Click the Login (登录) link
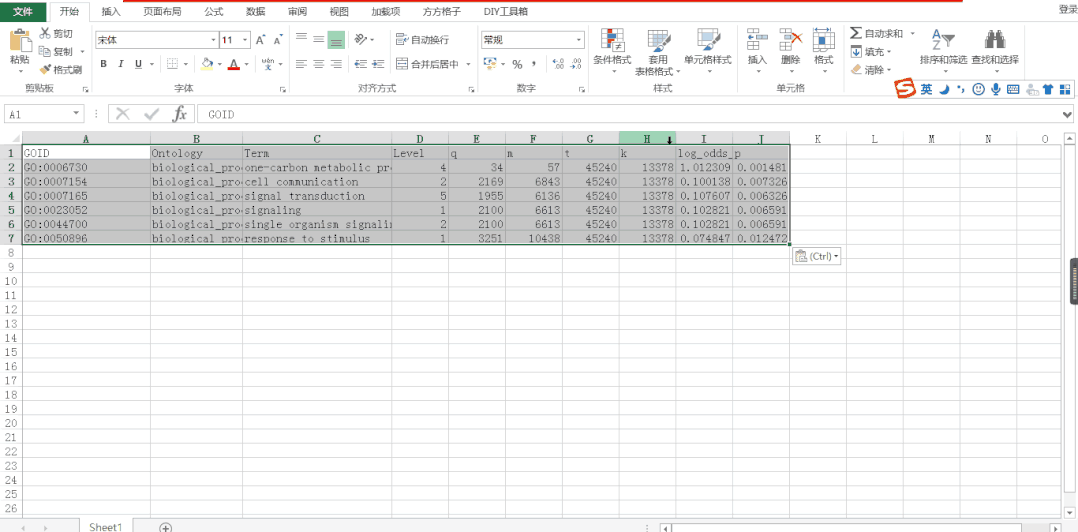This screenshot has width=1078, height=532. pyautogui.click(x=1067, y=10)
